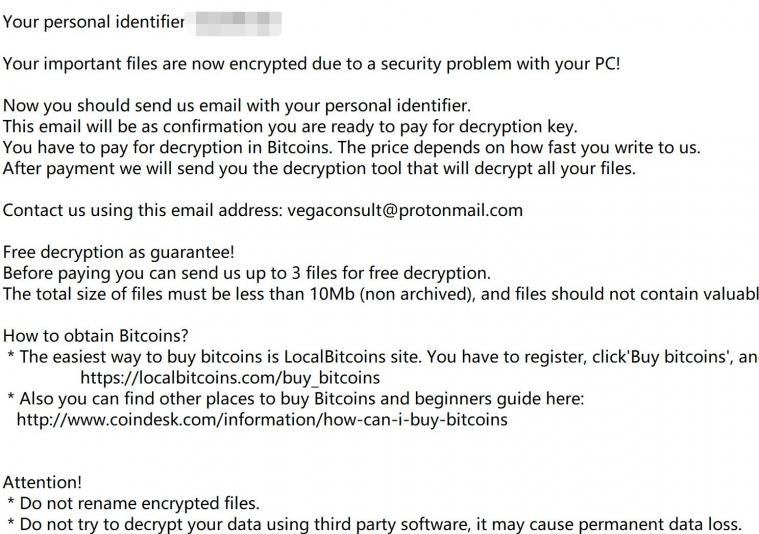This screenshot has height=534, width=759.
Task: Click the "Your personal identifier" label text
Action: coord(94,22)
